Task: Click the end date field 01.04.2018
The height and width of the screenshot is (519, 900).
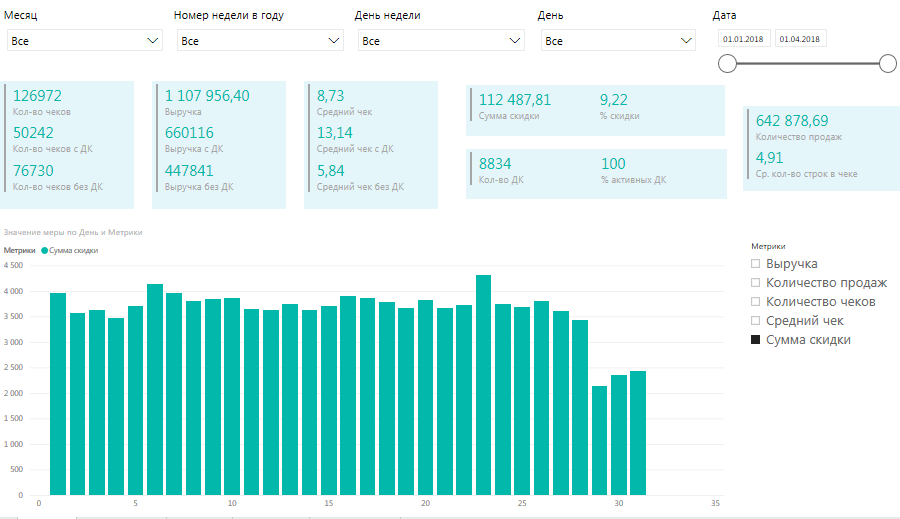Action: [x=800, y=38]
